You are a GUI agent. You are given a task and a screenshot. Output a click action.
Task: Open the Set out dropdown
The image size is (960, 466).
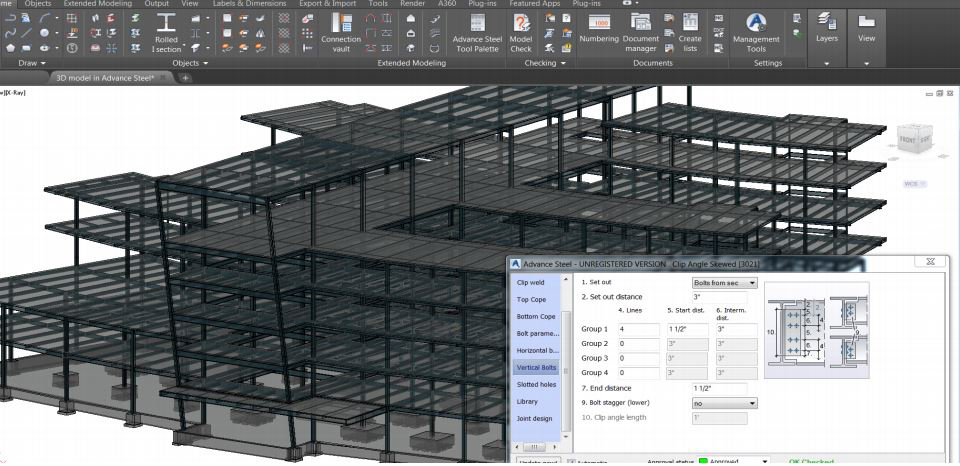coord(724,283)
